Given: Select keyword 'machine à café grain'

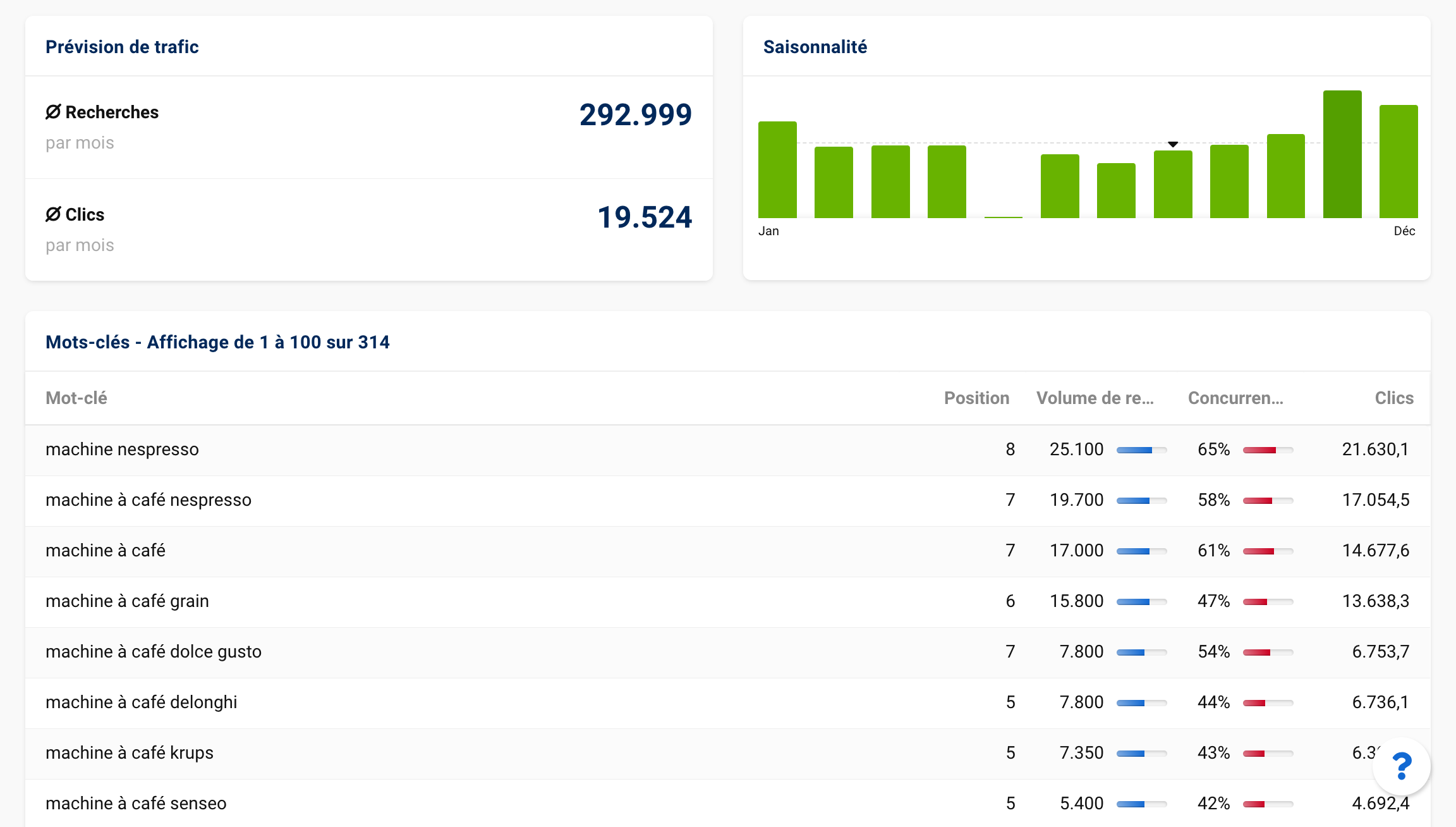Looking at the screenshot, I should (x=127, y=601).
